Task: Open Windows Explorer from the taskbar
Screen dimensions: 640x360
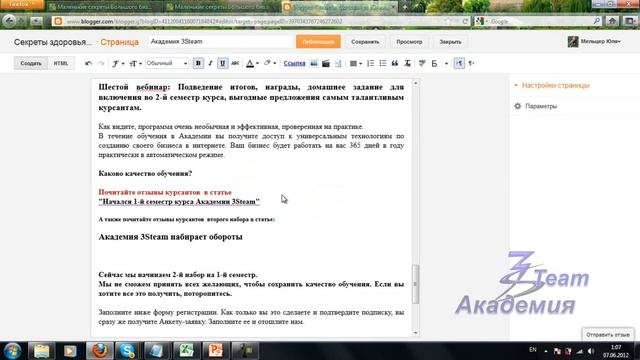Action: (x=42, y=351)
